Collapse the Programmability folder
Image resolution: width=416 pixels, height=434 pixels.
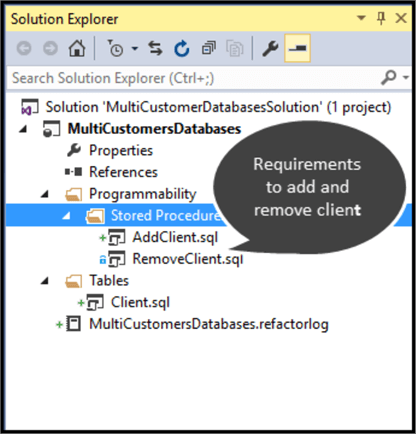(45, 194)
